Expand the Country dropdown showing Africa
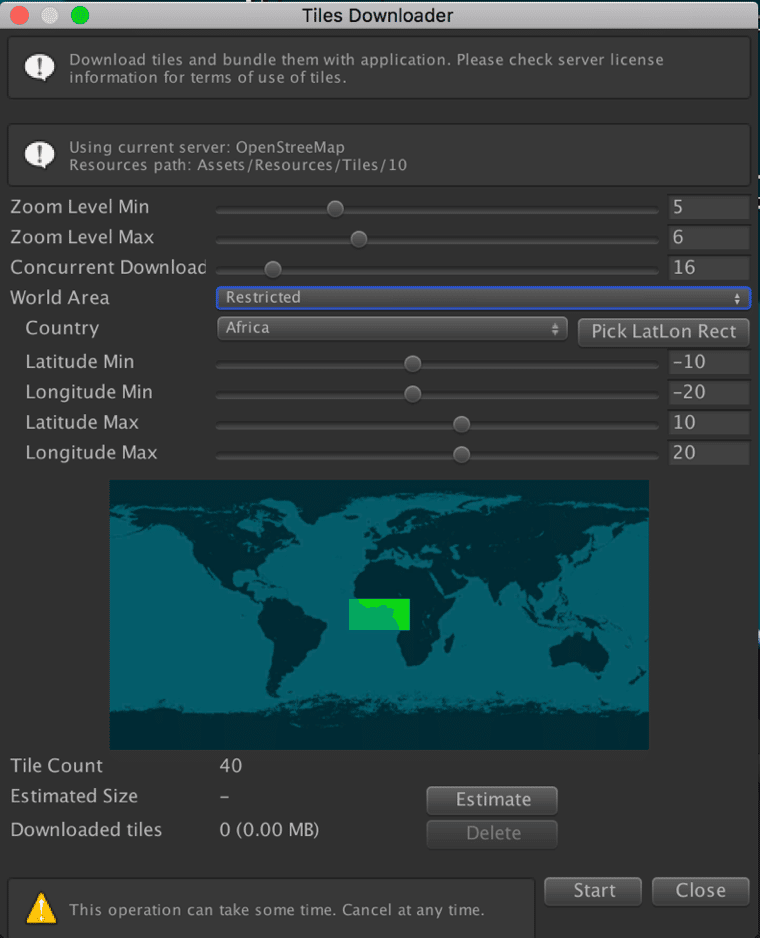Viewport: 760px width, 938px height. point(392,328)
